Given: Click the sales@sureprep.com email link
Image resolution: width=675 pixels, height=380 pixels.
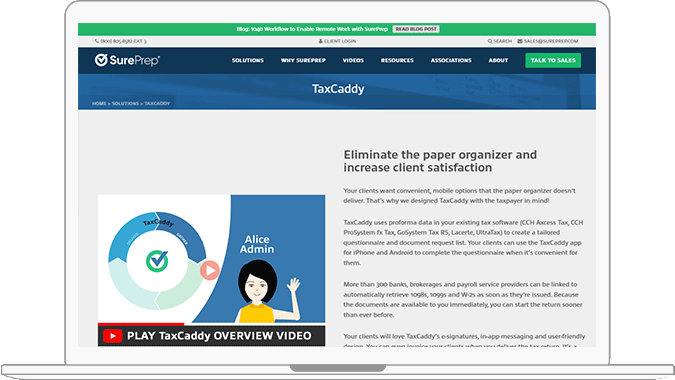Looking at the screenshot, I should [551, 41].
